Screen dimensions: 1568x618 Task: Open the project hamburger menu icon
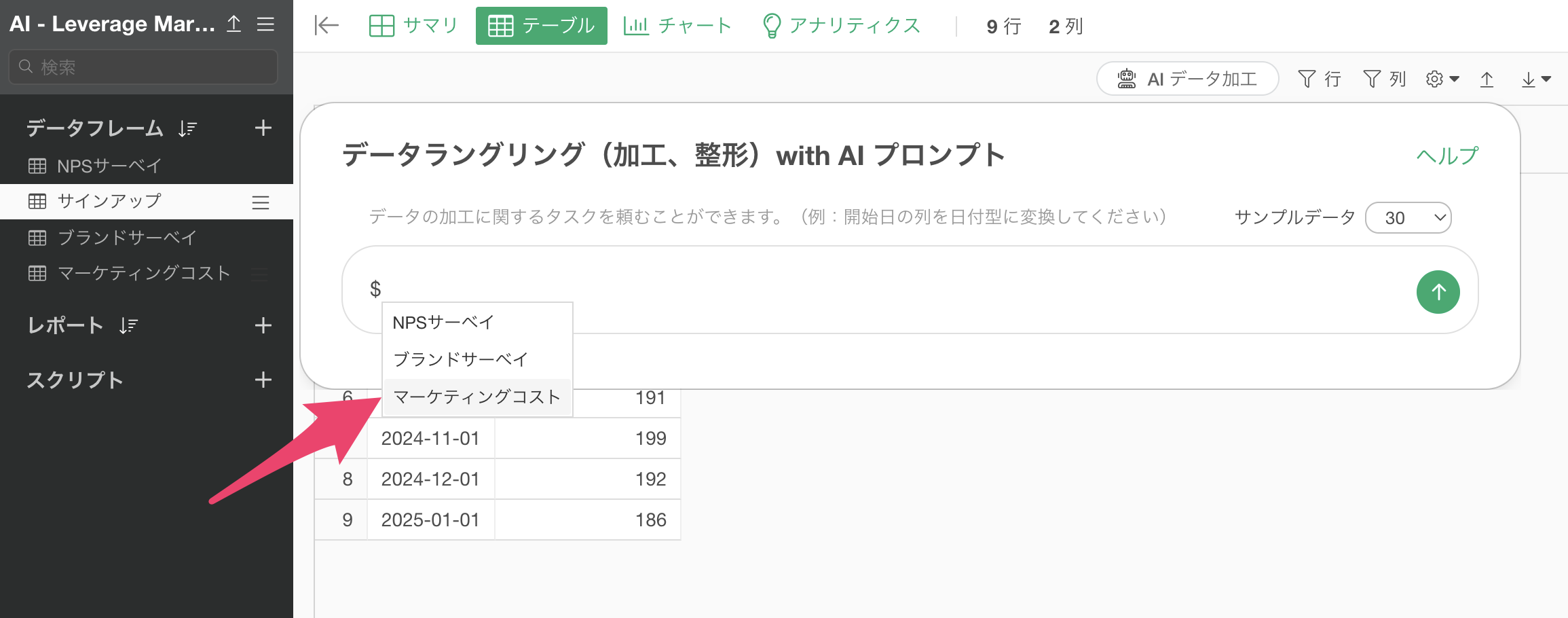[x=265, y=24]
